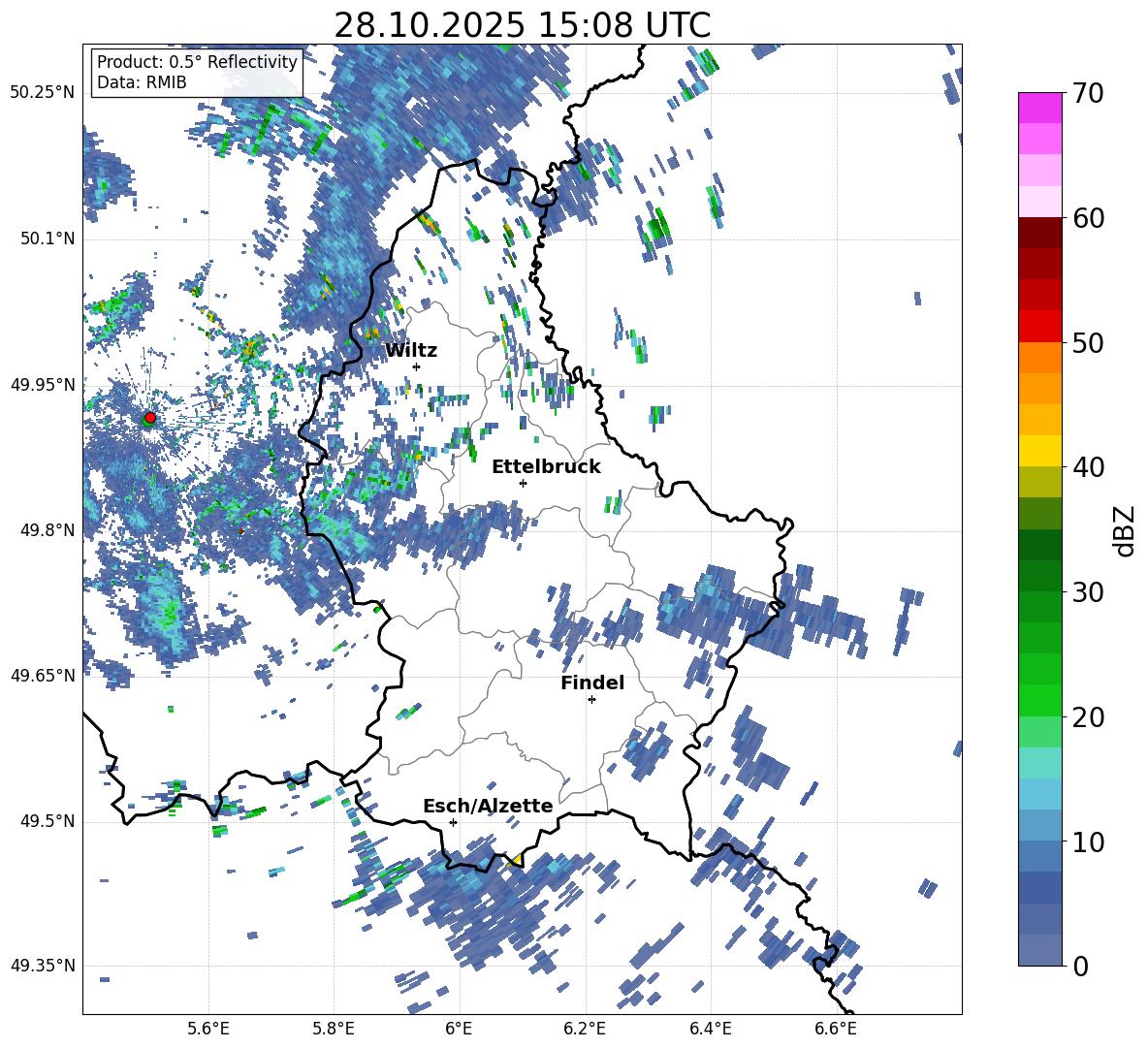Click the 49.95°N latitude label

[x=43, y=384]
